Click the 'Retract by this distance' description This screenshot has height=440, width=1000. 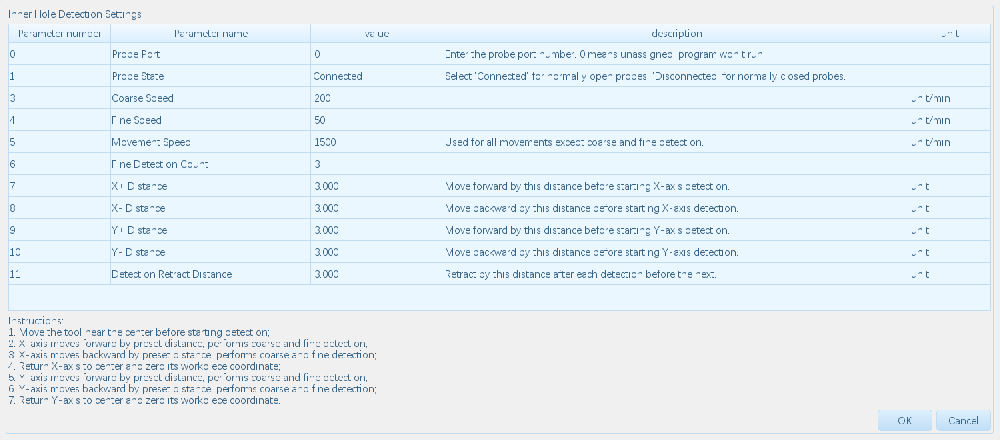pyautogui.click(x=580, y=274)
